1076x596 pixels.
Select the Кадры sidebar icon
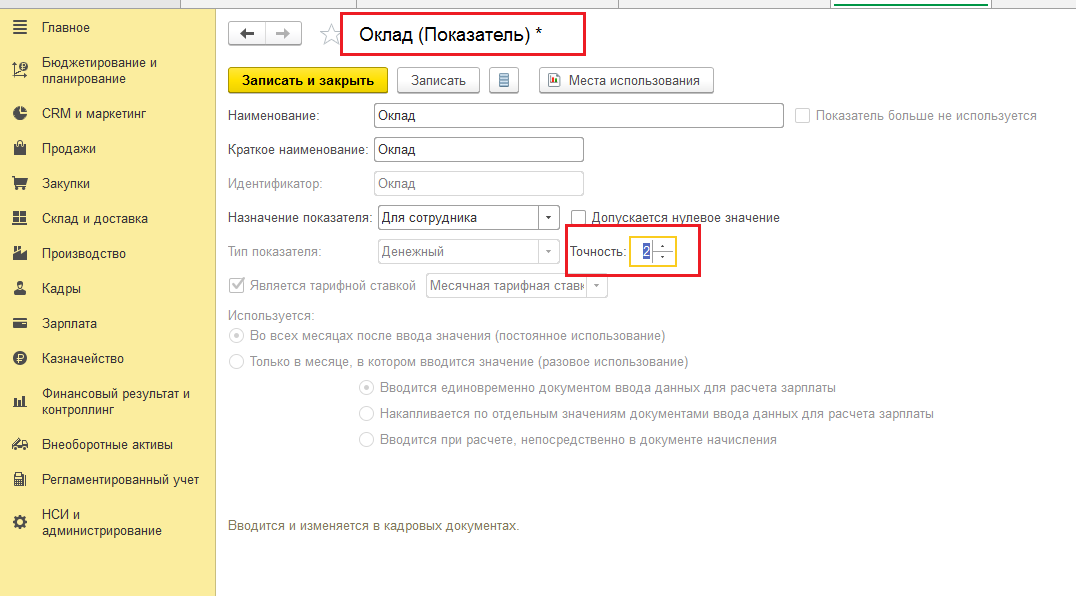click(x=22, y=289)
